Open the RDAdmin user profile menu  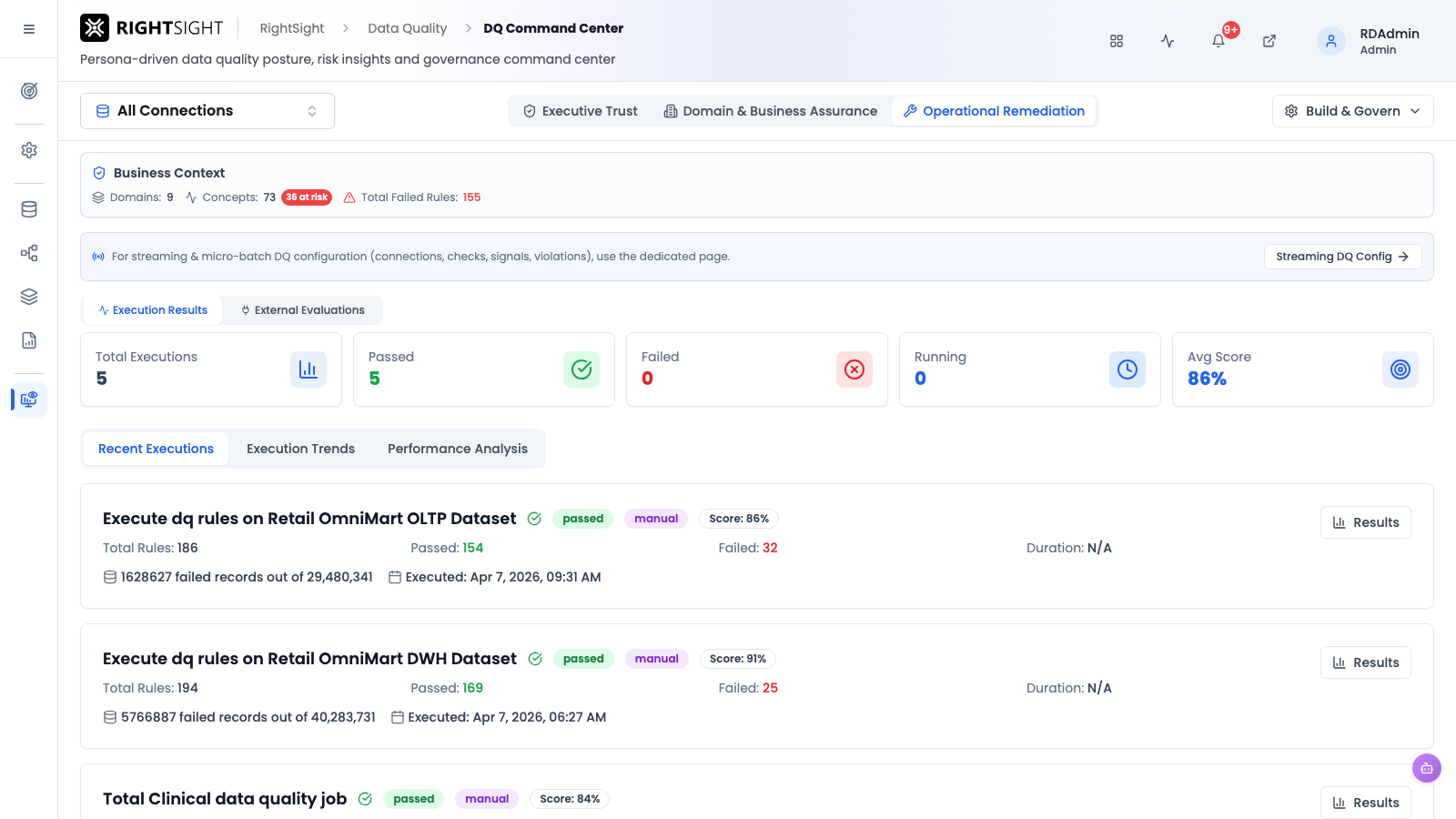click(x=1369, y=41)
